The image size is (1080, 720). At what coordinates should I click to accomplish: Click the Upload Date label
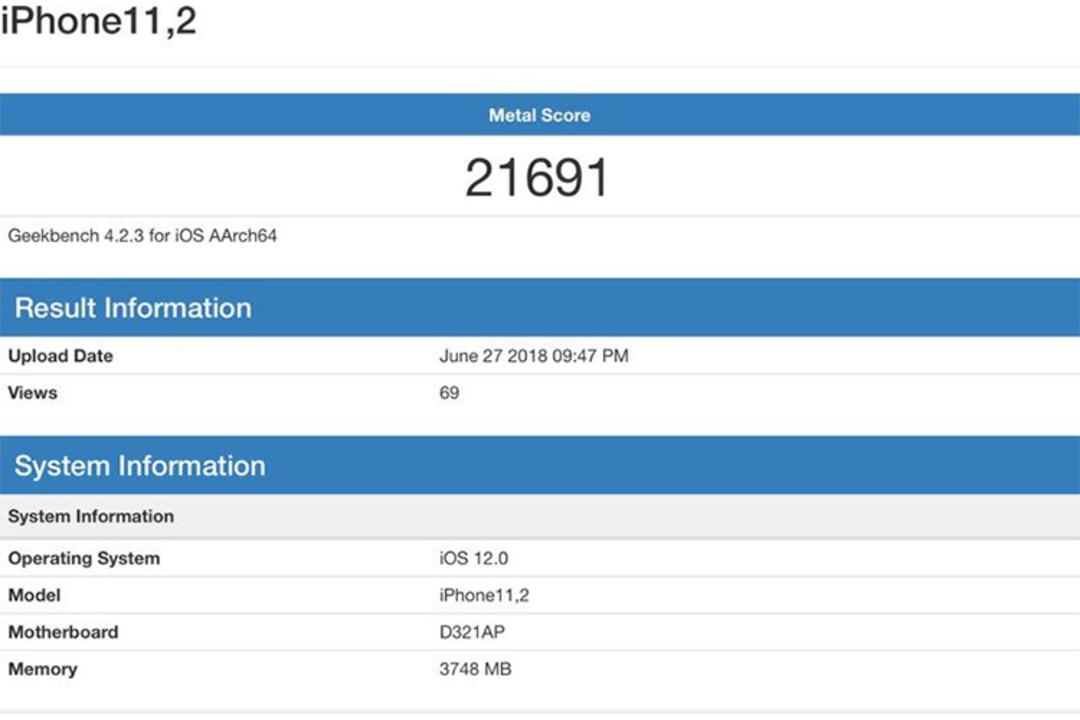(x=61, y=356)
